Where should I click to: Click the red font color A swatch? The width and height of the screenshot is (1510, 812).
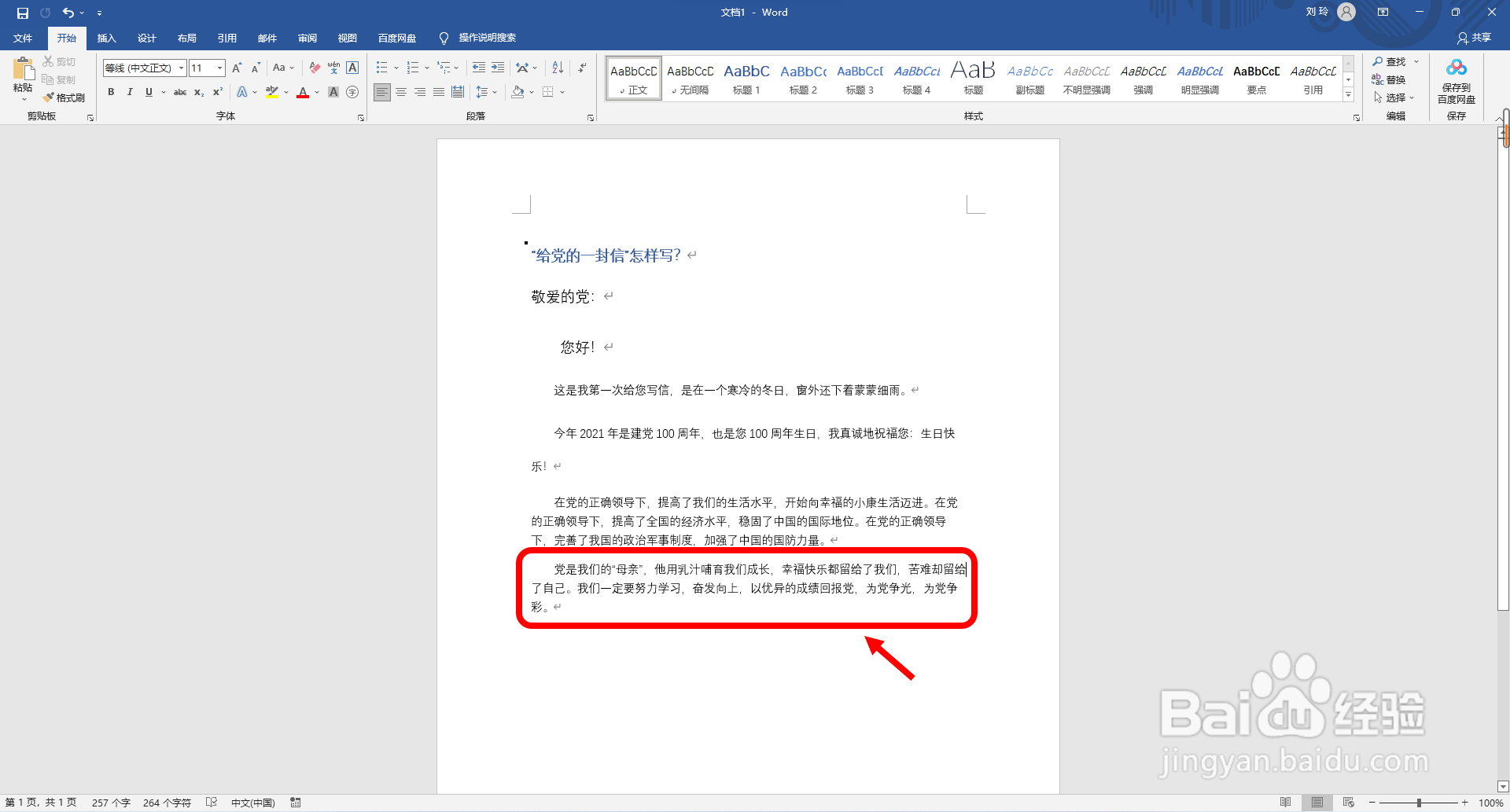coord(303,92)
